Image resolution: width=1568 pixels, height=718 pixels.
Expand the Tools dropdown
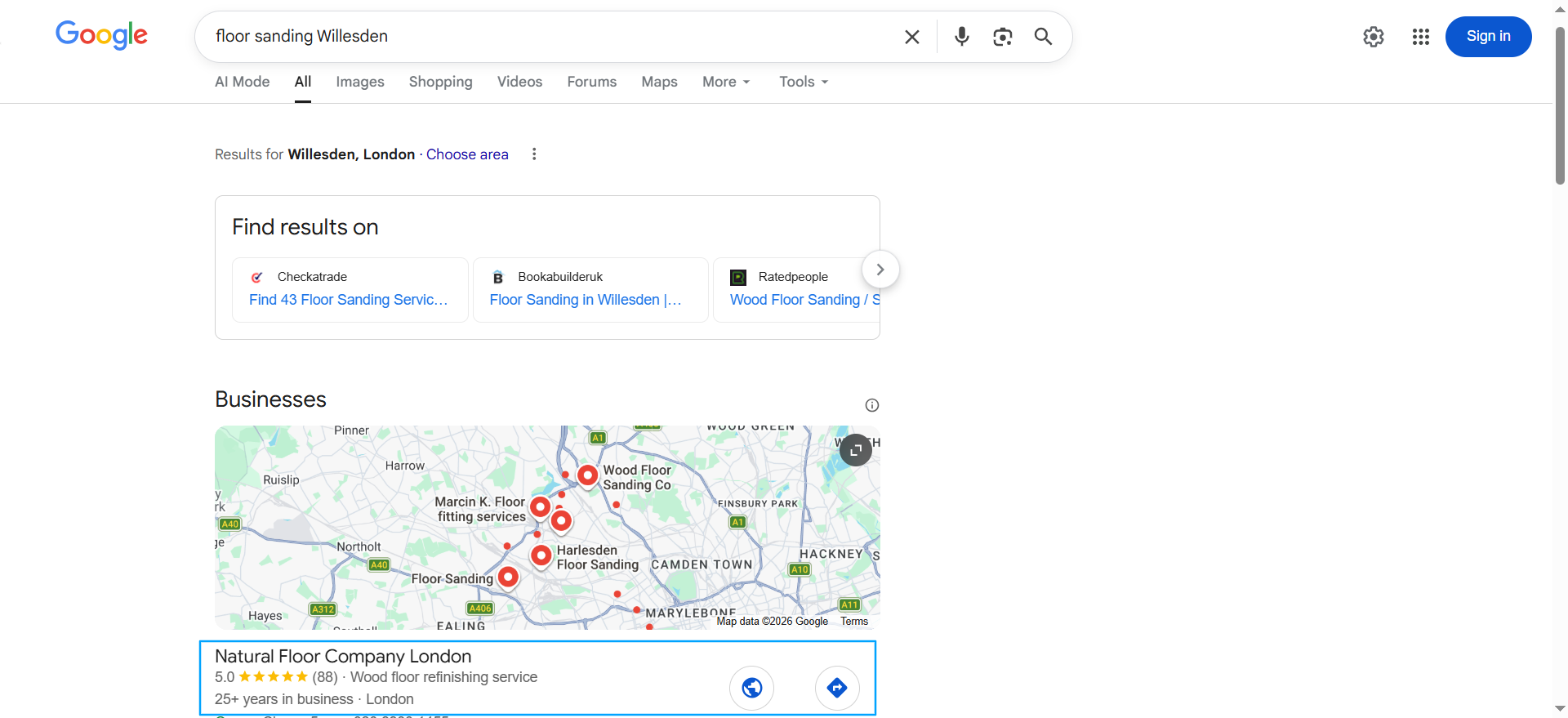point(804,82)
